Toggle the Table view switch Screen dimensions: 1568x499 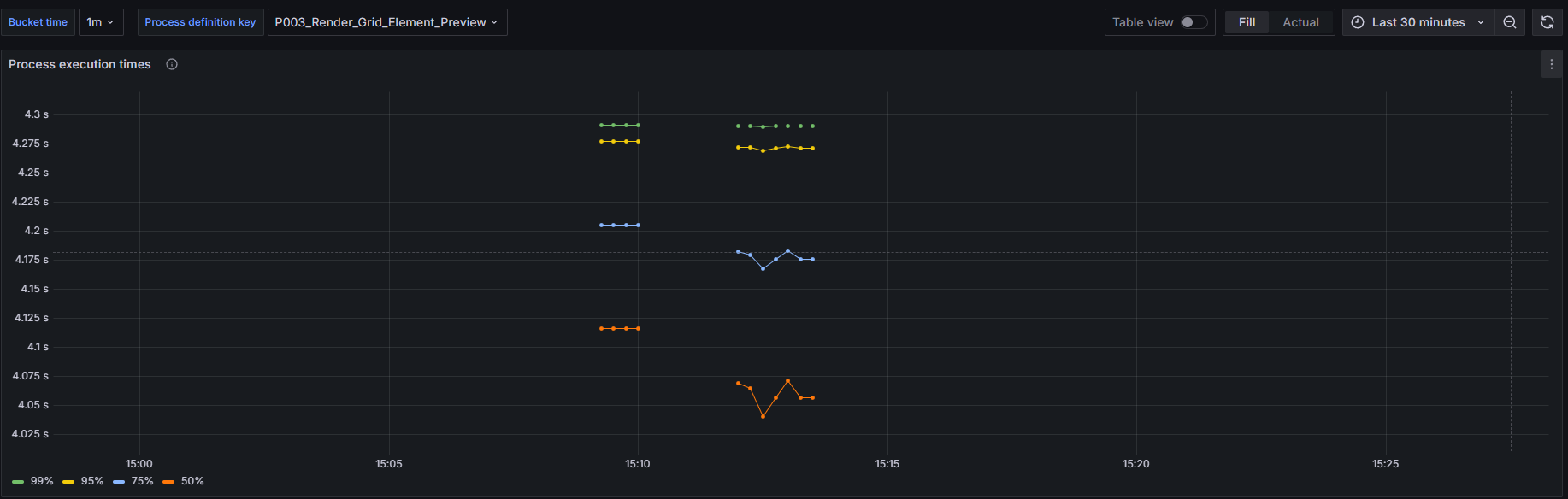tap(1194, 22)
